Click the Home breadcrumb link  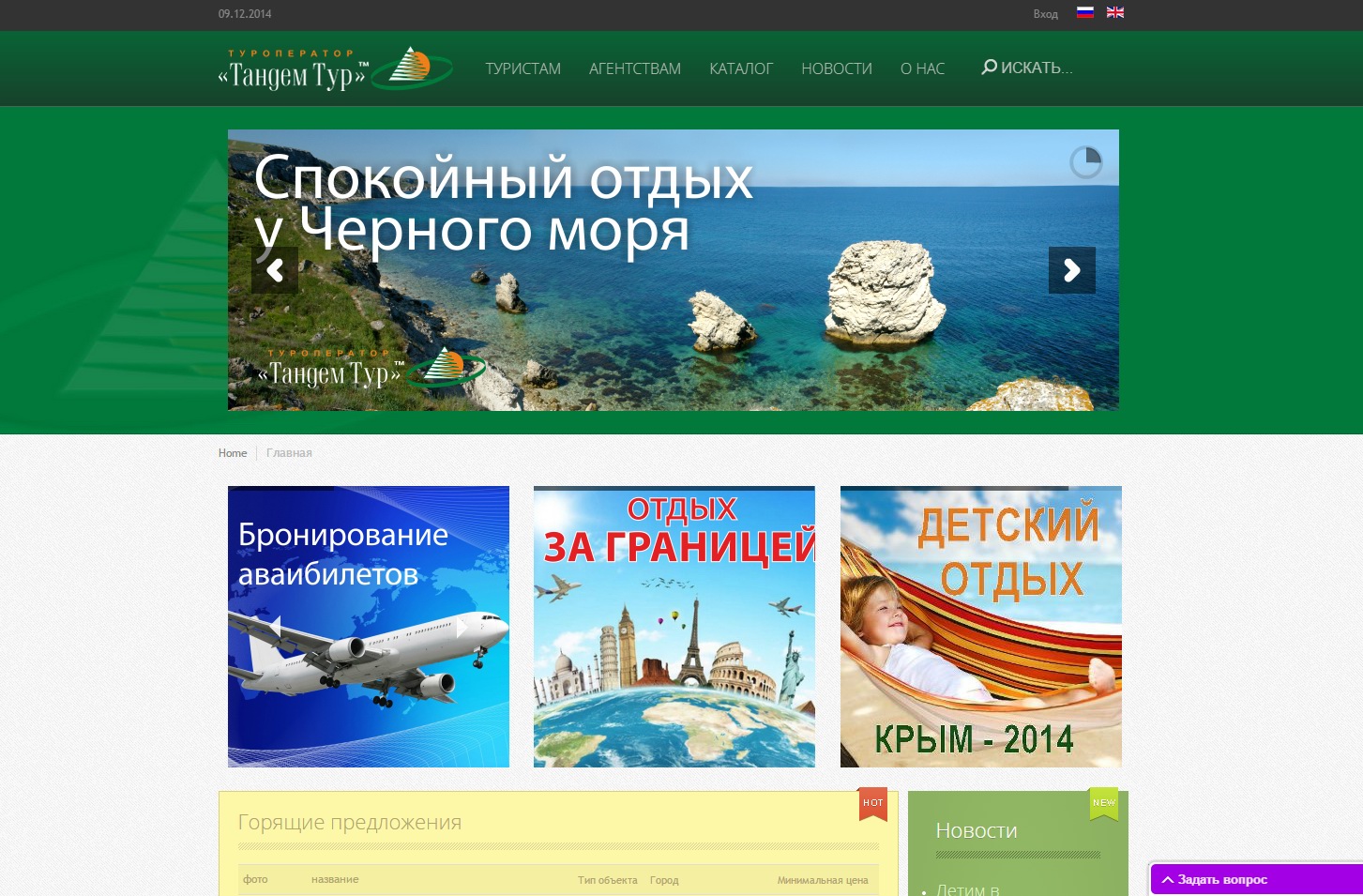tap(233, 453)
